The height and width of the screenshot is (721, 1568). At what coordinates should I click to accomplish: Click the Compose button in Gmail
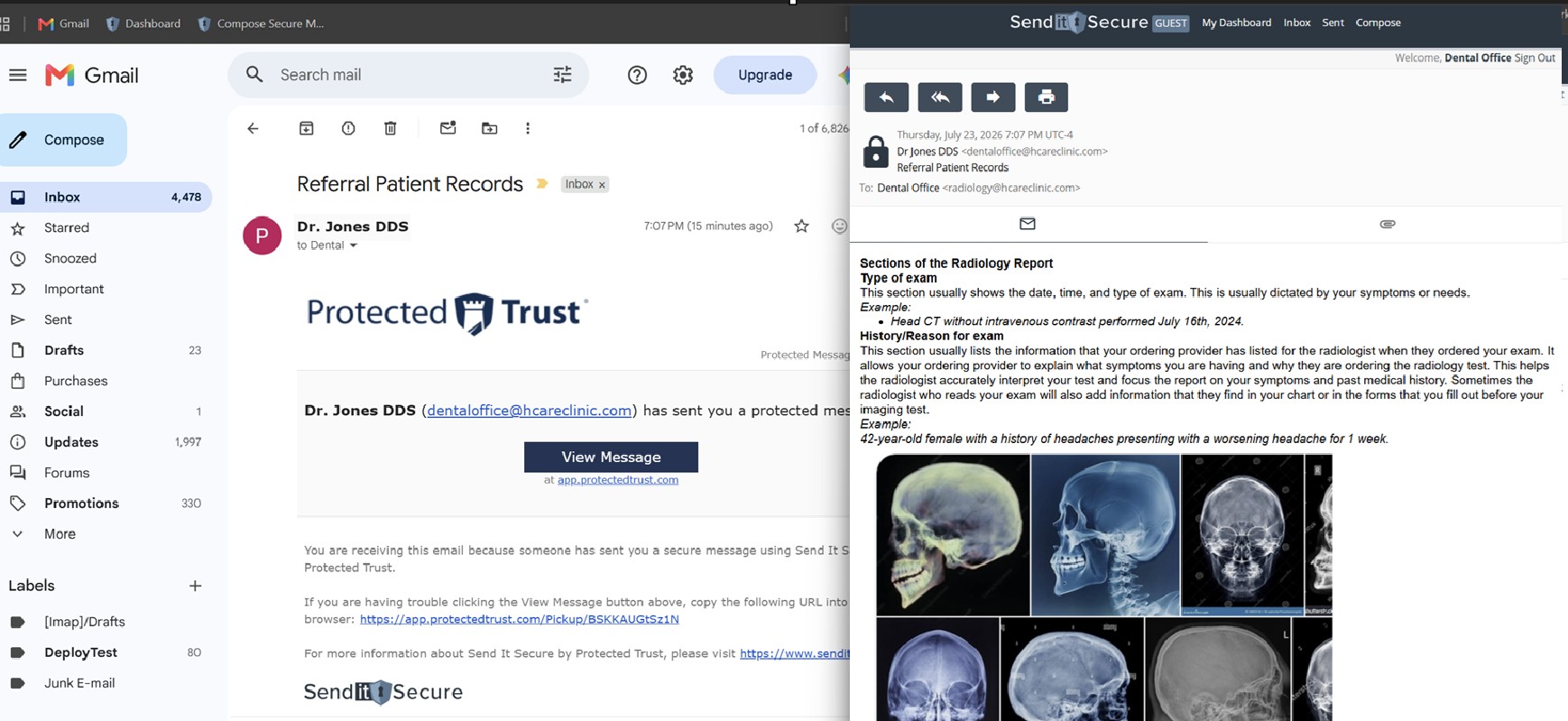pos(63,140)
